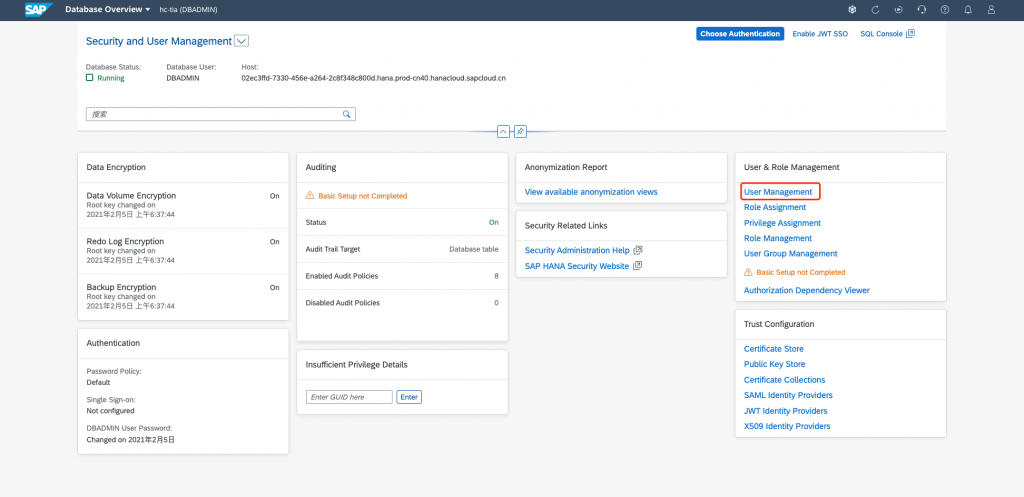Click Enable JWT SSO

820,34
